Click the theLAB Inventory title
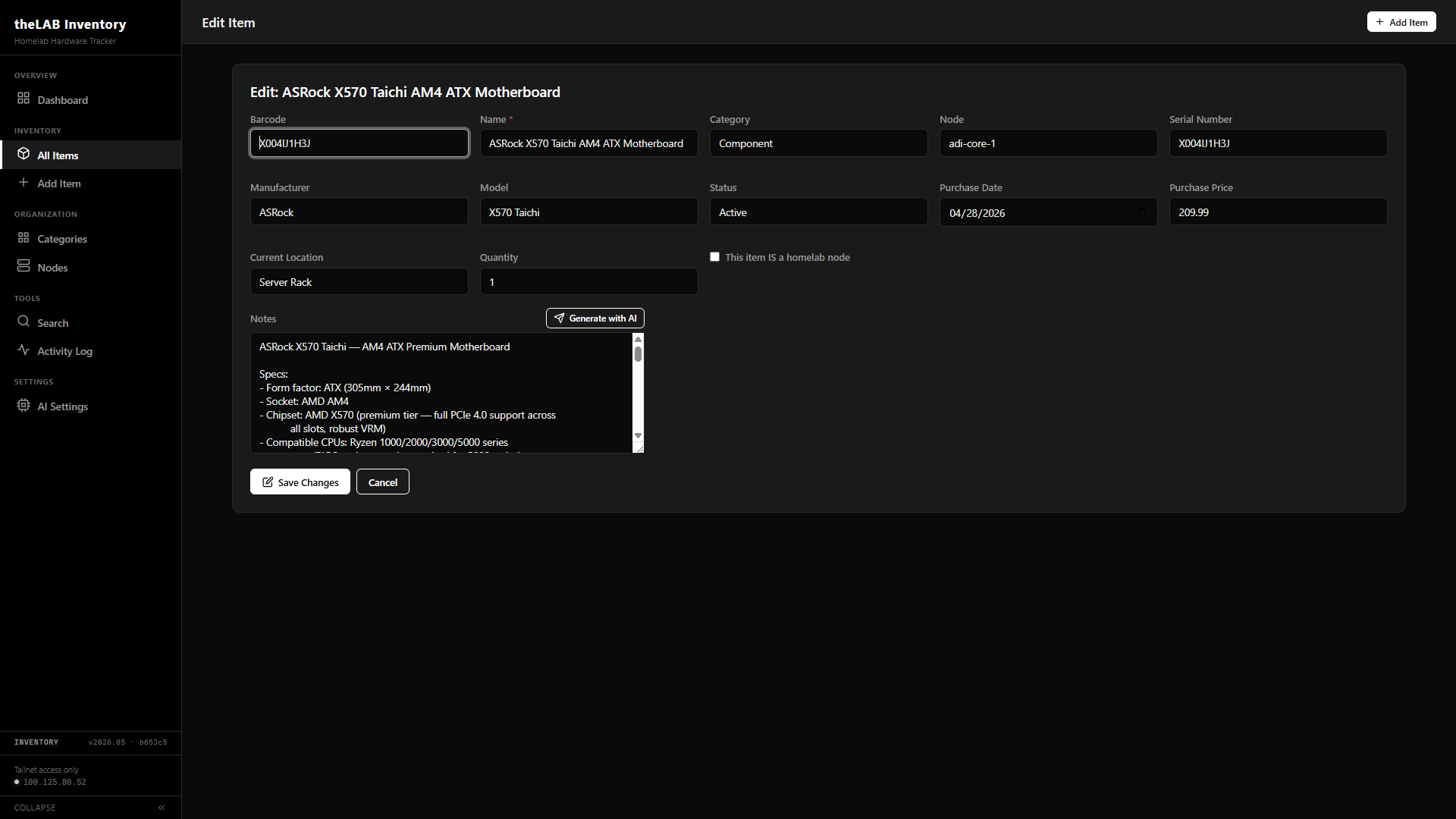Screen dimensions: 1456x819 [x=70, y=24]
